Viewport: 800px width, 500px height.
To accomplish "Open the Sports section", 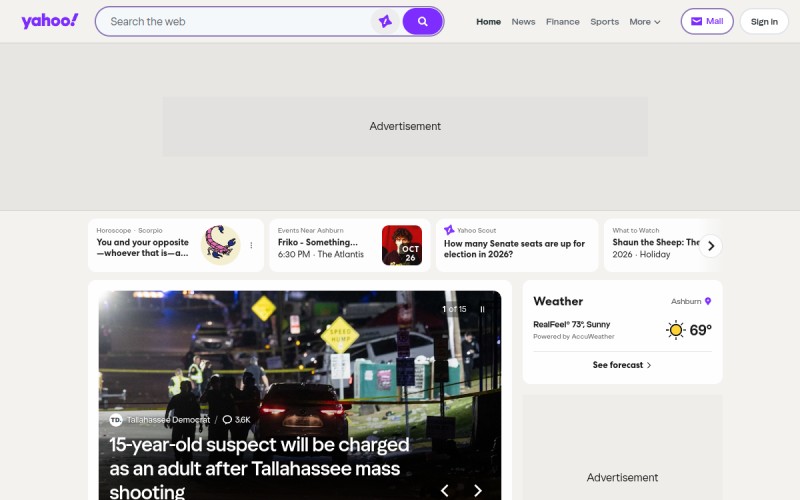I will 605,22.
